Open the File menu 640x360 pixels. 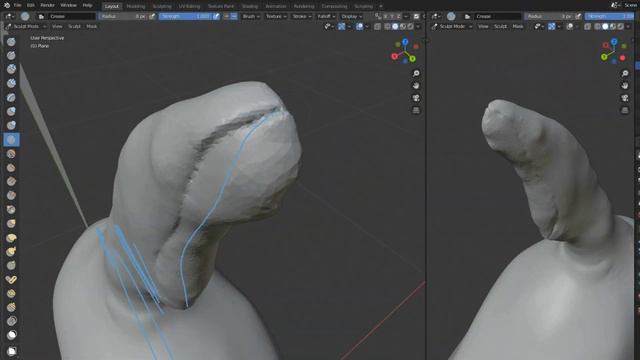(x=18, y=5)
